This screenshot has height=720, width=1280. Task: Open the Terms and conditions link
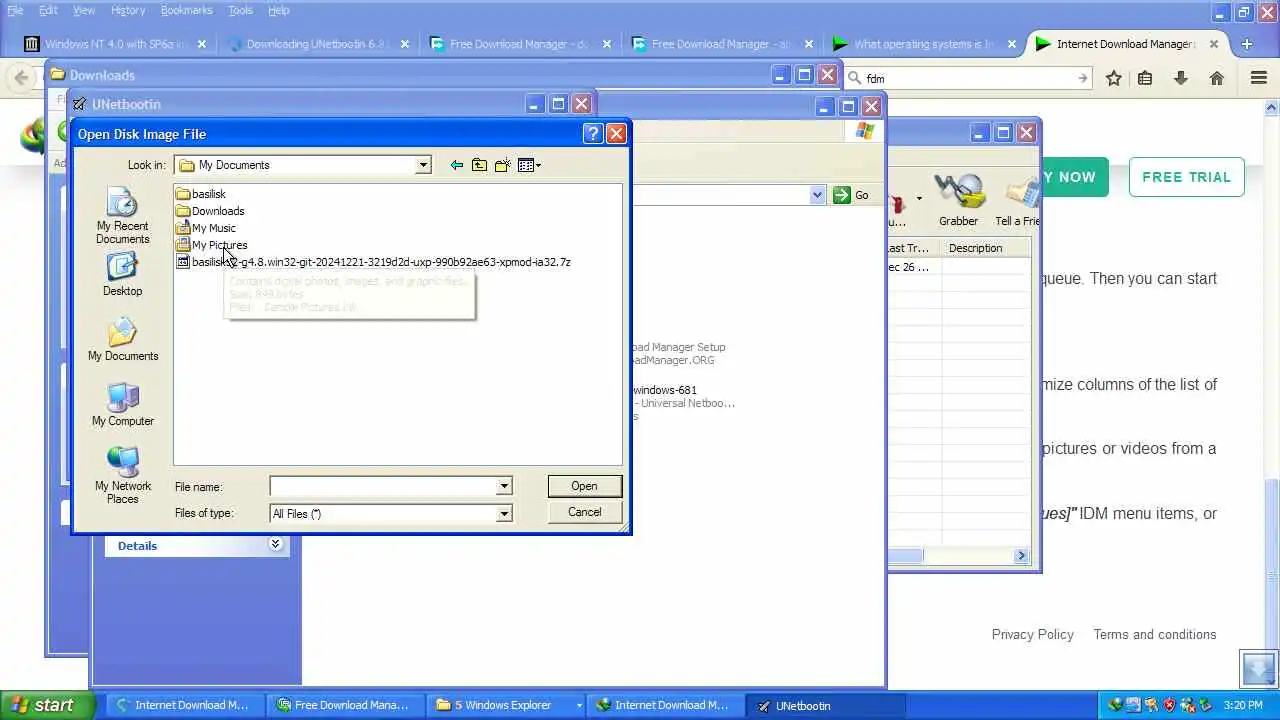click(x=1155, y=634)
